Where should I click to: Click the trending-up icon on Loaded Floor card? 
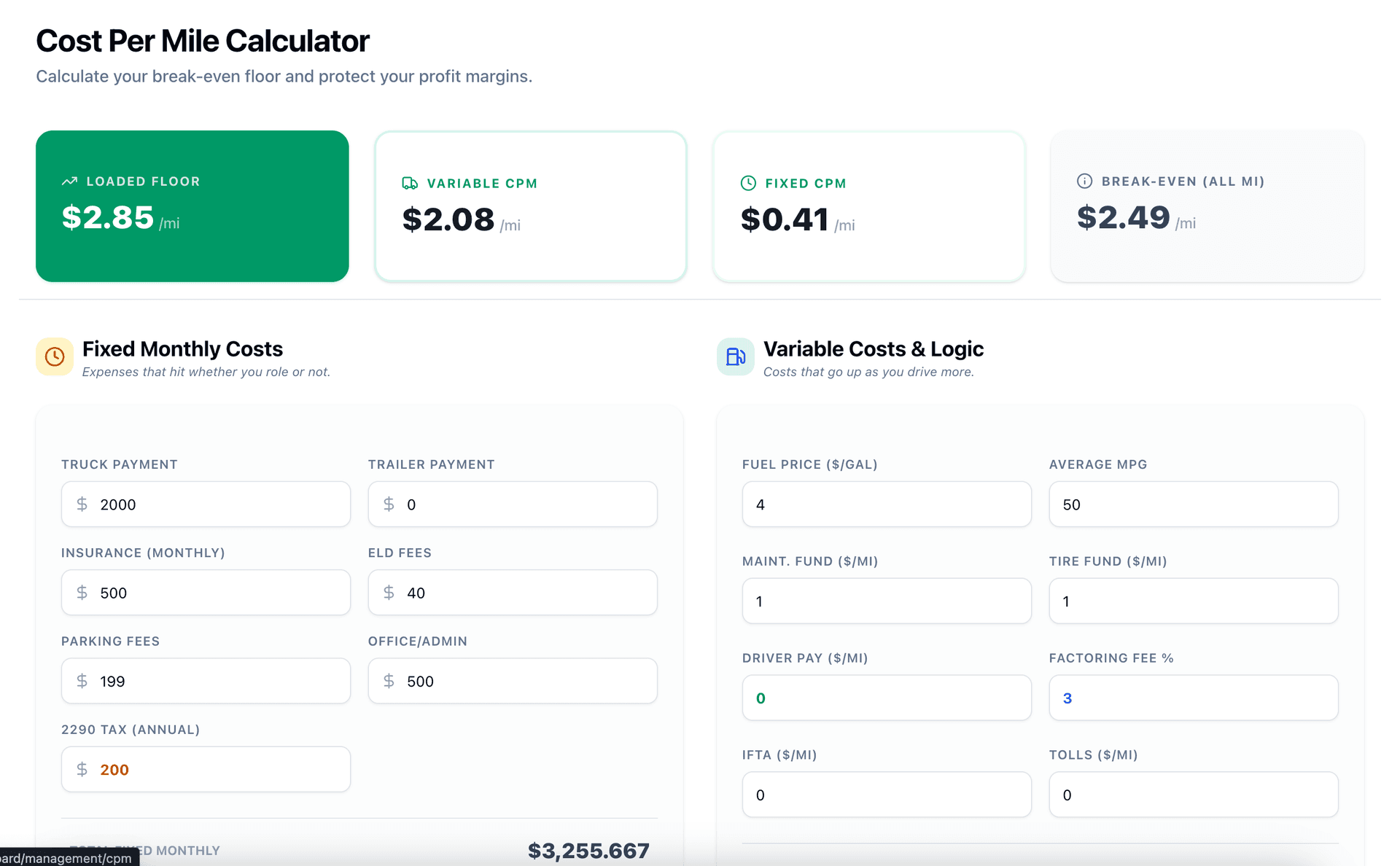[69, 181]
